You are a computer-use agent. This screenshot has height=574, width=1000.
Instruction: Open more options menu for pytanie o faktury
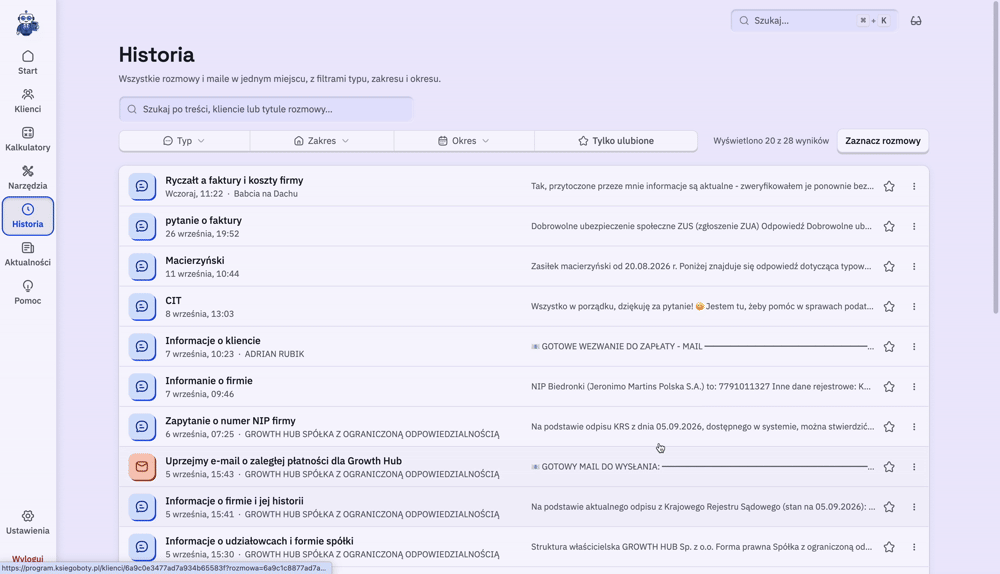(914, 226)
